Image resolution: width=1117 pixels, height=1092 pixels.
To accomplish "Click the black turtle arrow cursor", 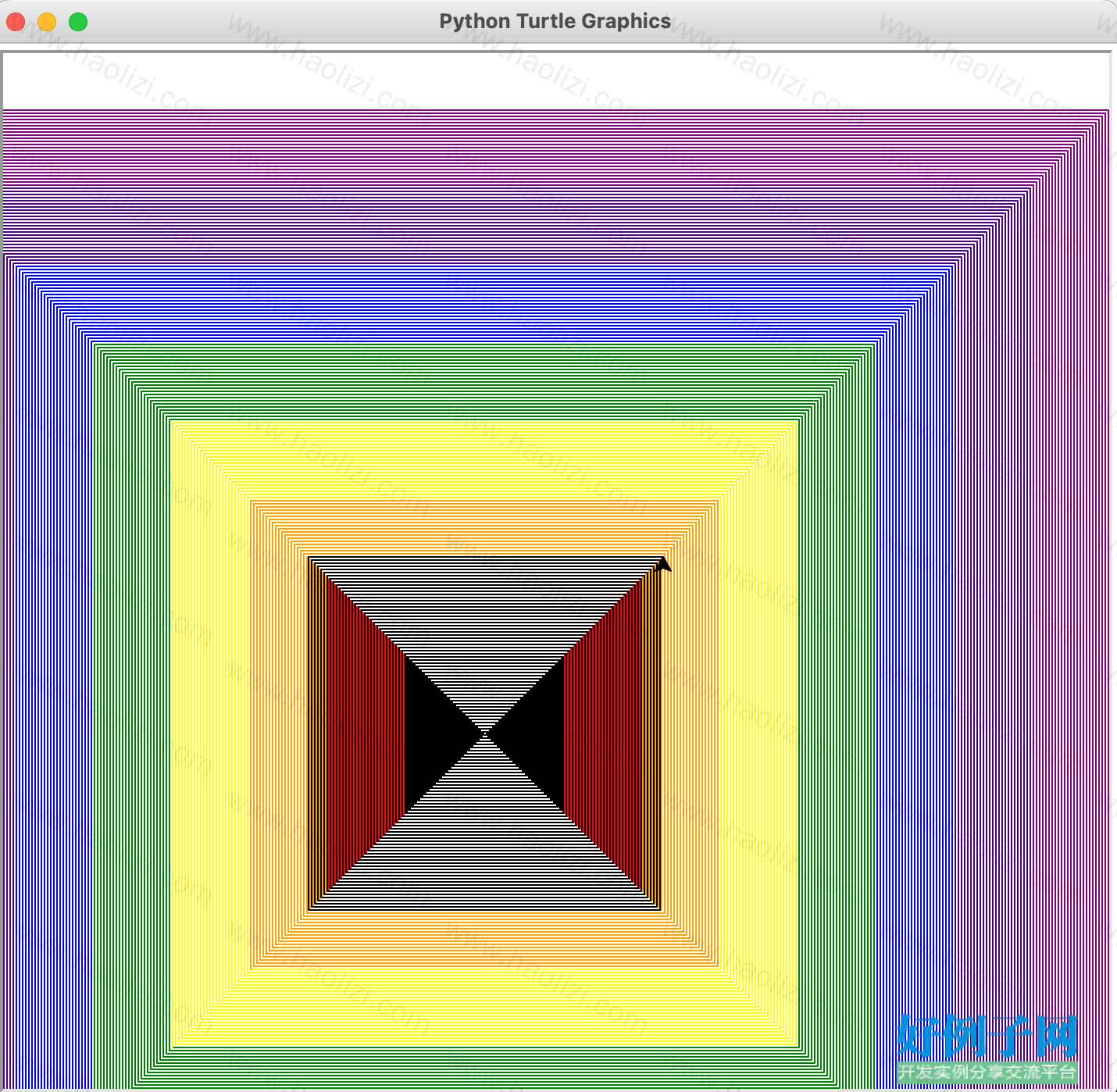I will pyautogui.click(x=663, y=563).
